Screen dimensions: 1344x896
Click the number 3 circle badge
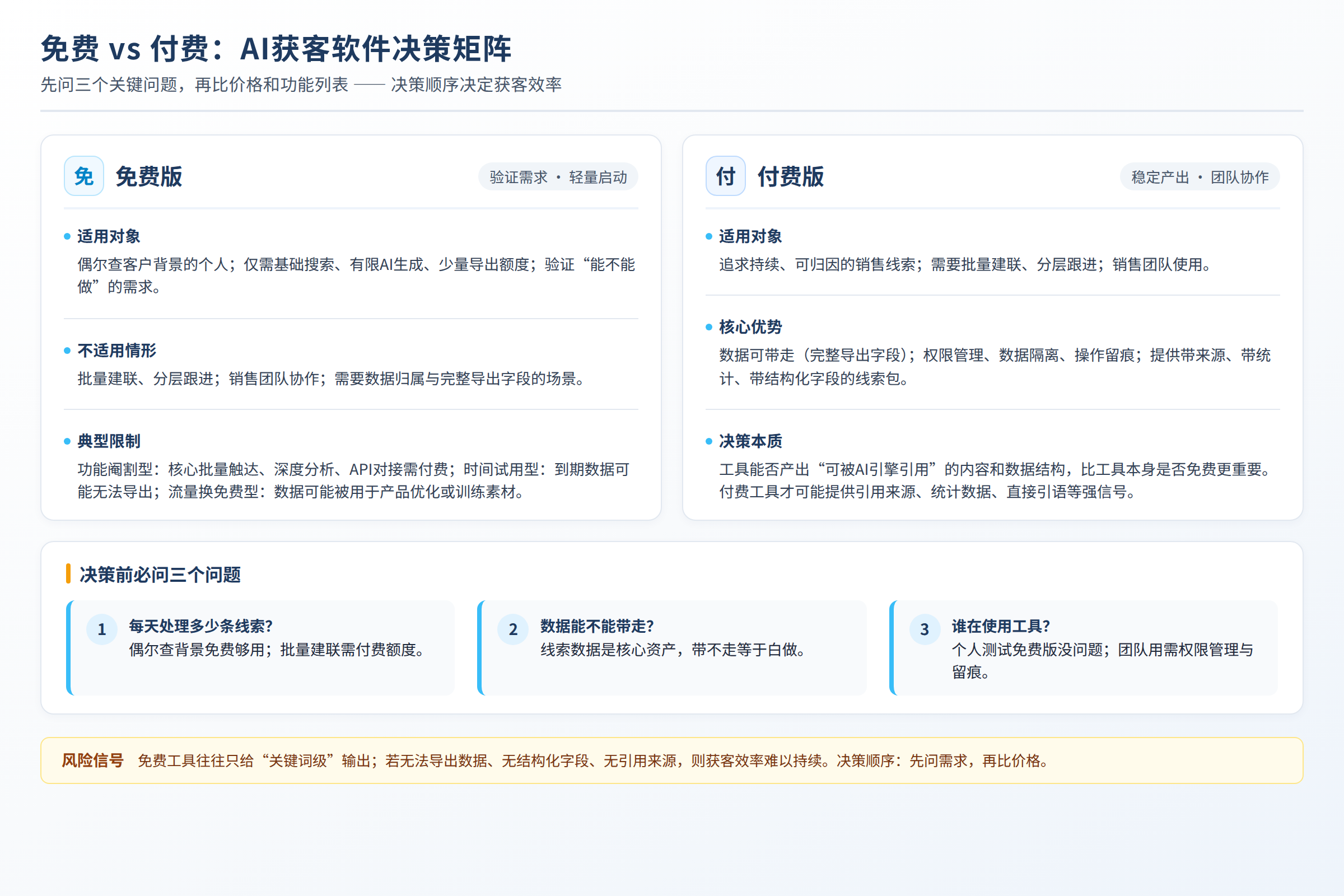pyautogui.click(x=925, y=629)
